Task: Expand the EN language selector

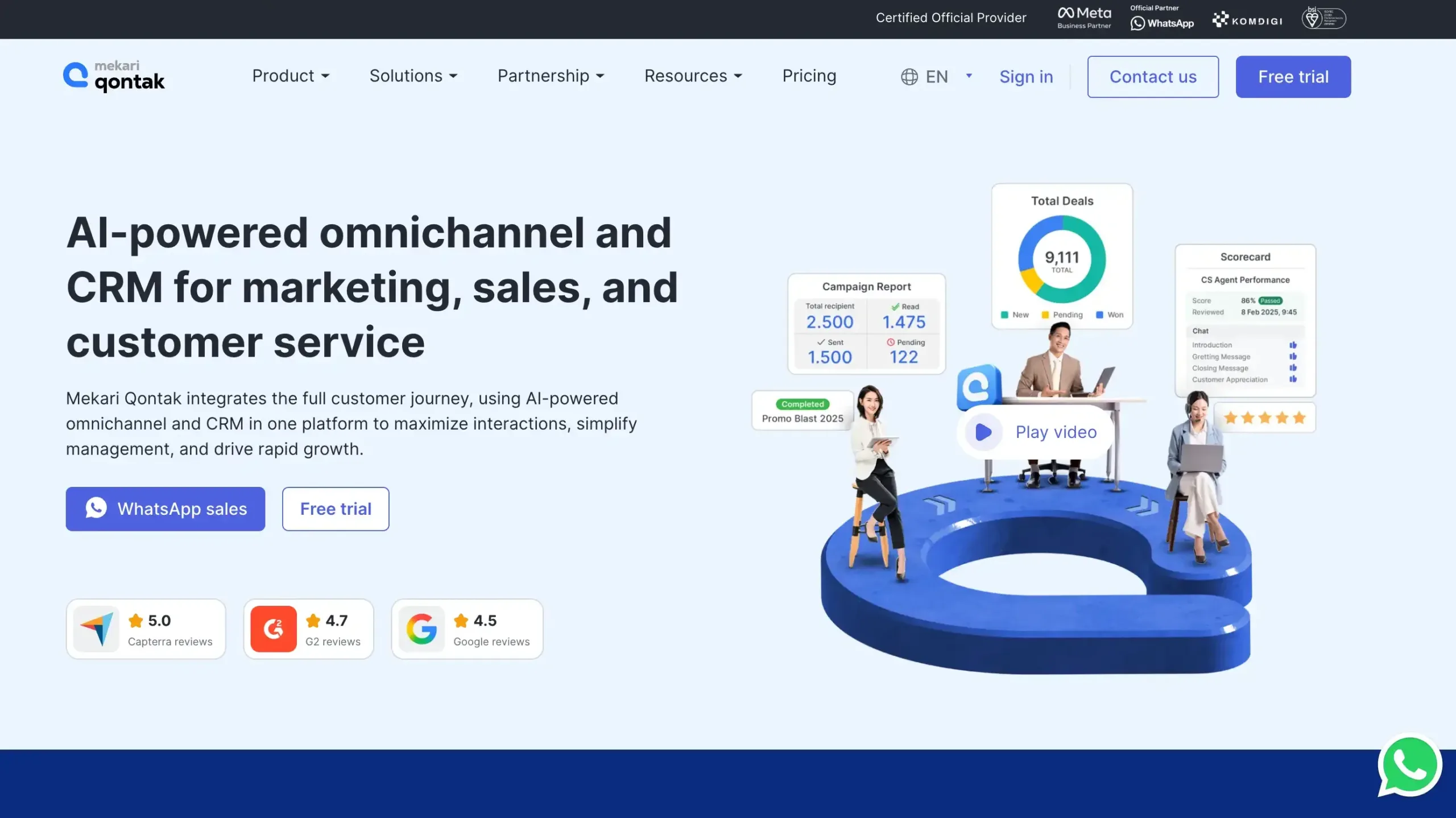Action: pos(936,76)
